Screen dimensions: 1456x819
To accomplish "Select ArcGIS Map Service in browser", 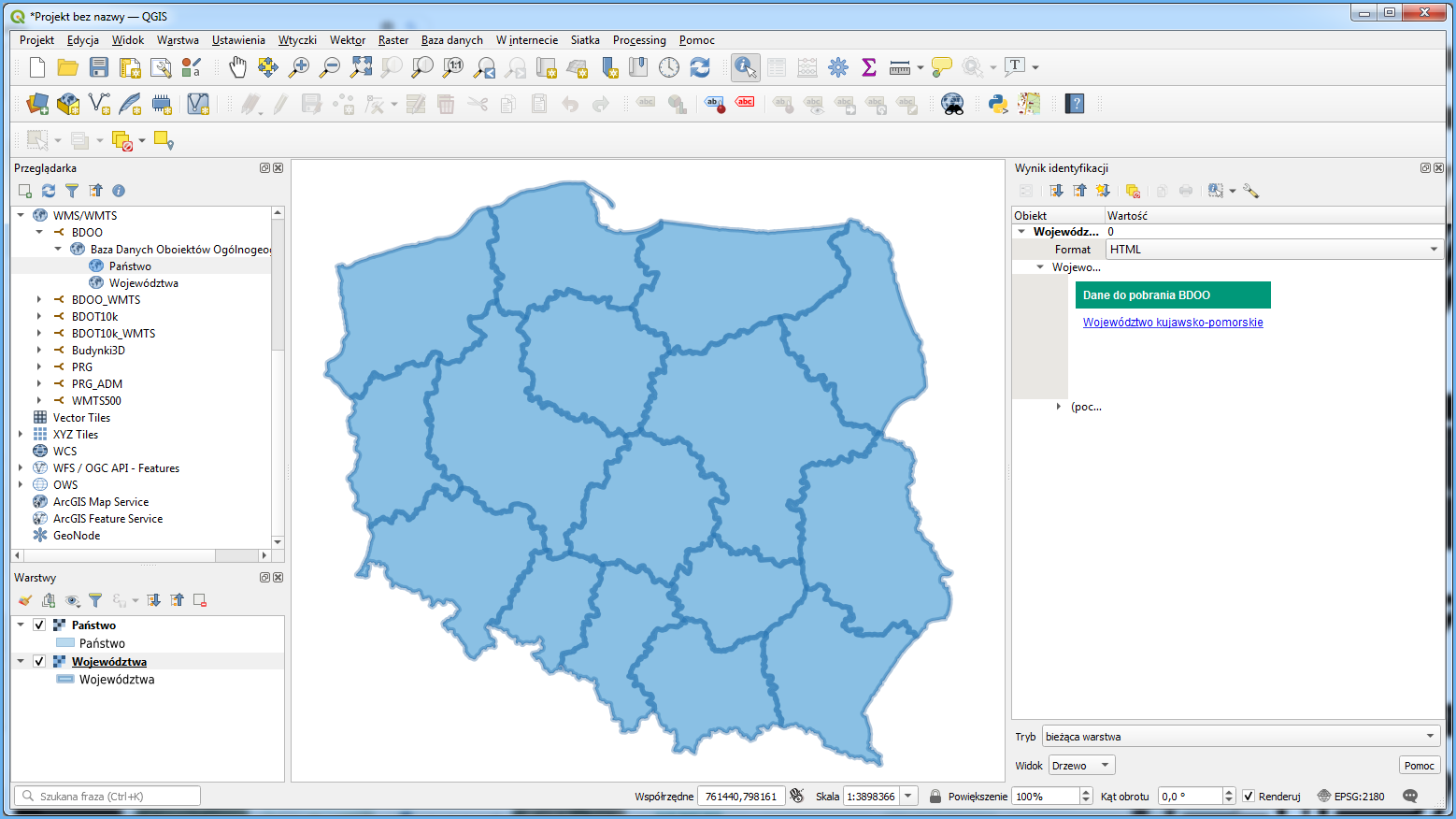I will 101,501.
